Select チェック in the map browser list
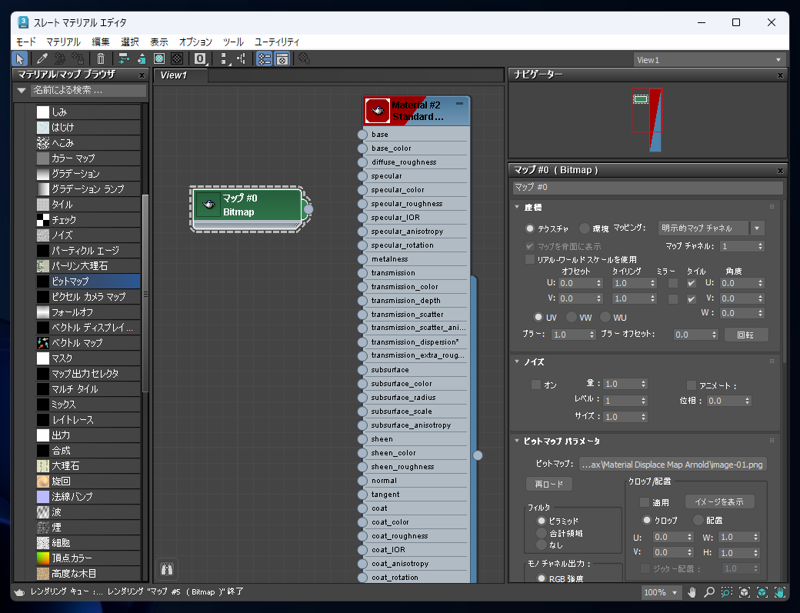The height and width of the screenshot is (613, 800). 88,220
